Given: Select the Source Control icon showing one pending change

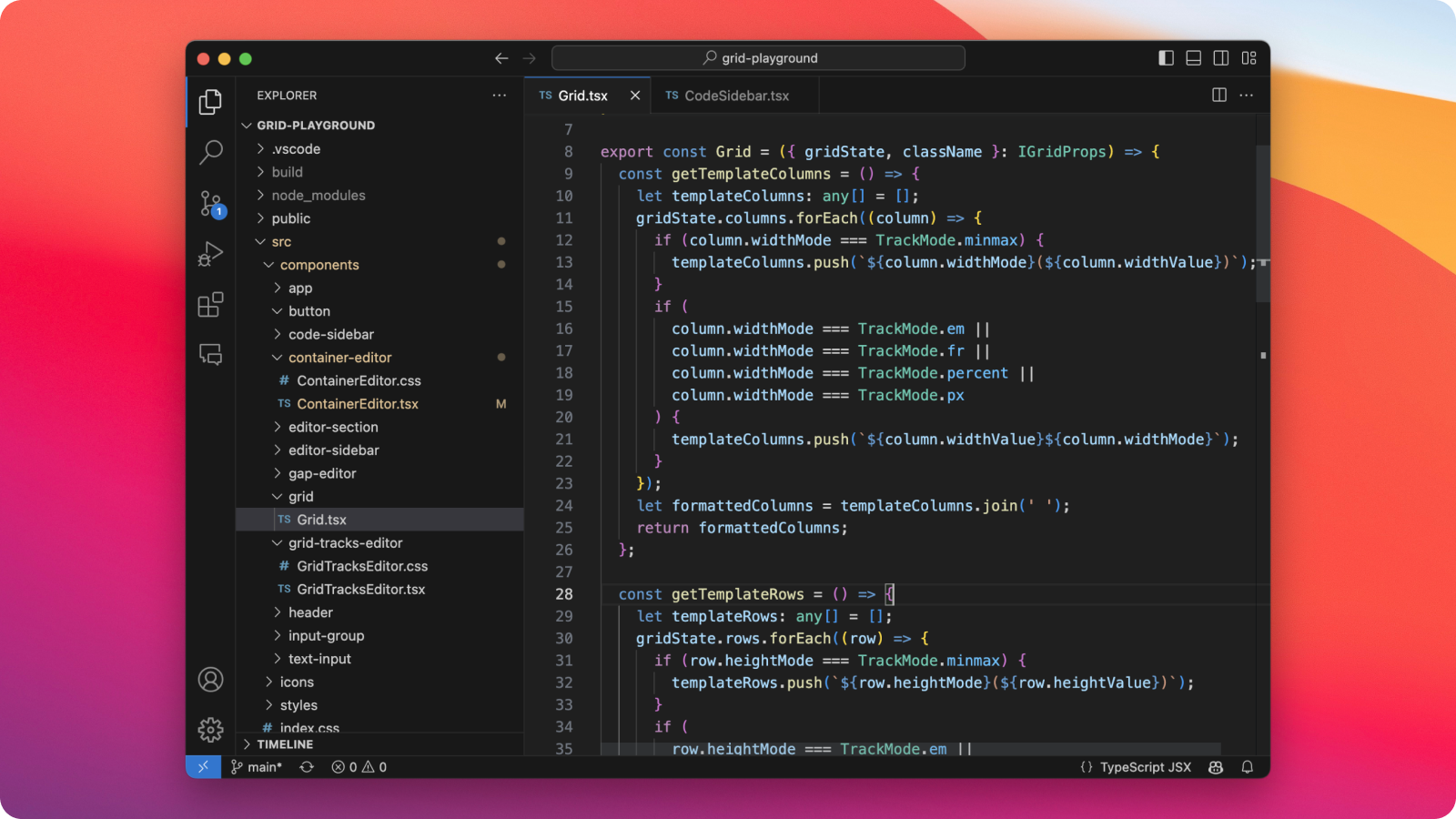Looking at the screenshot, I should 210,203.
